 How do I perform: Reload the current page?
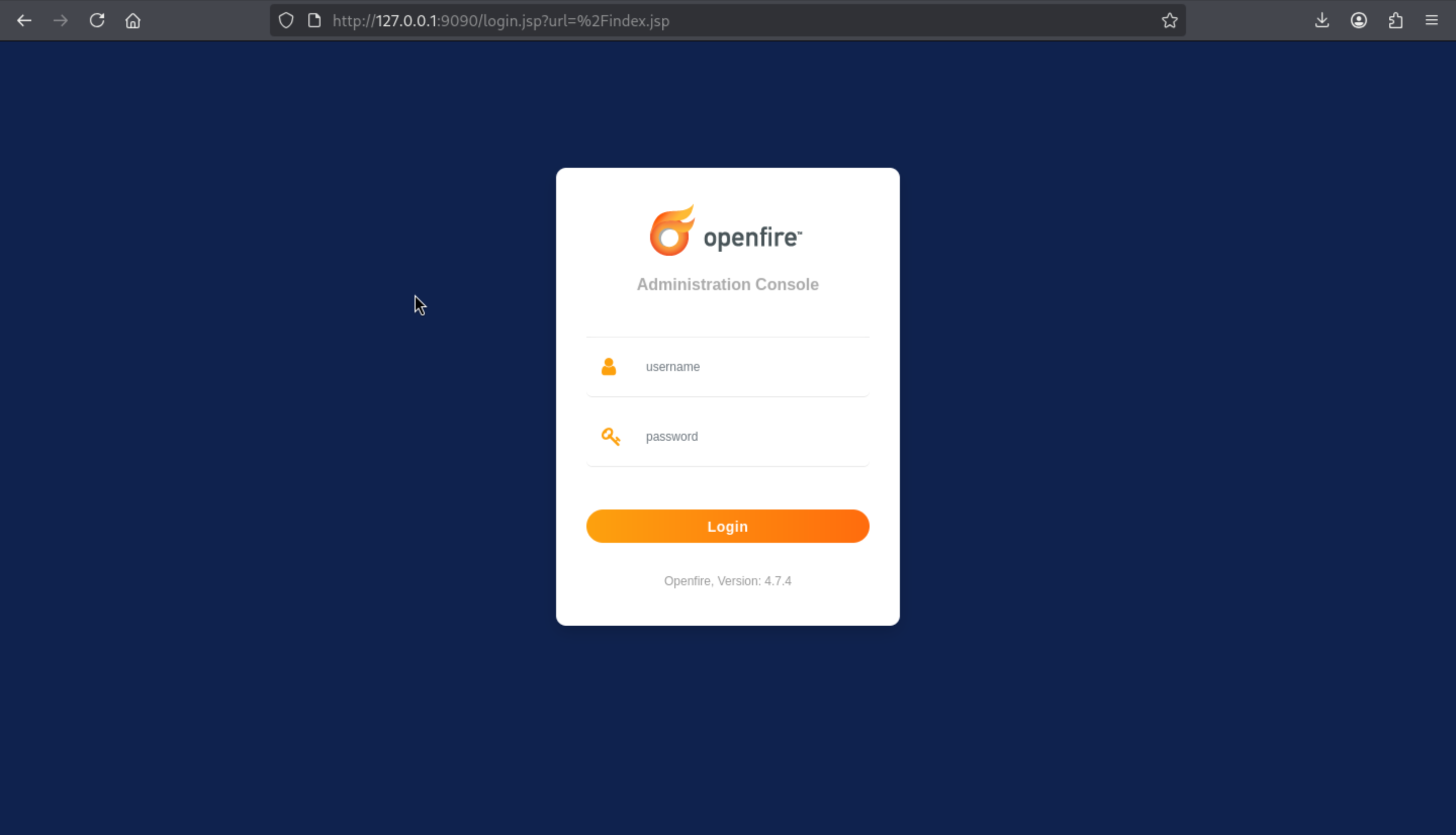point(97,21)
